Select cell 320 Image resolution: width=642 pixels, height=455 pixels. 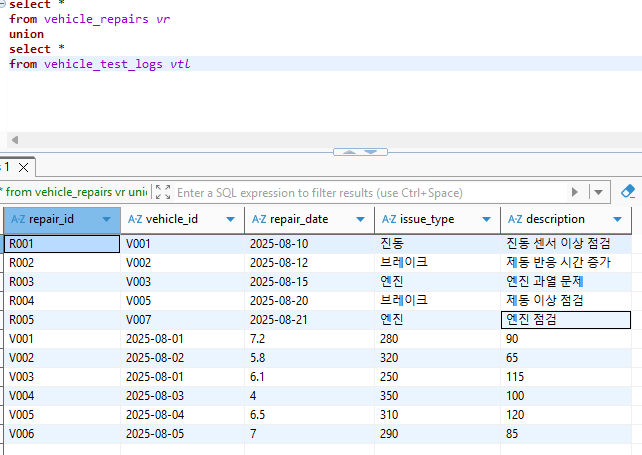(x=438, y=358)
